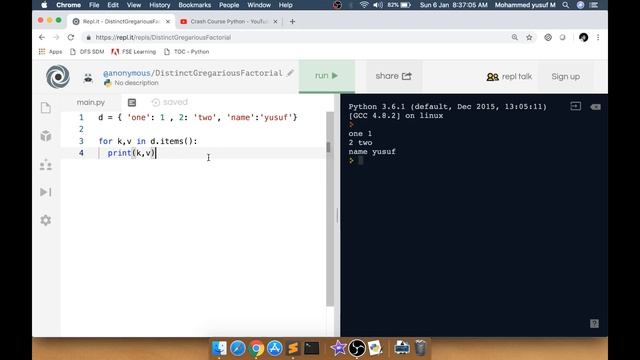Clear the console with the erase icon
Screen dimensions: 640x360
595,107
